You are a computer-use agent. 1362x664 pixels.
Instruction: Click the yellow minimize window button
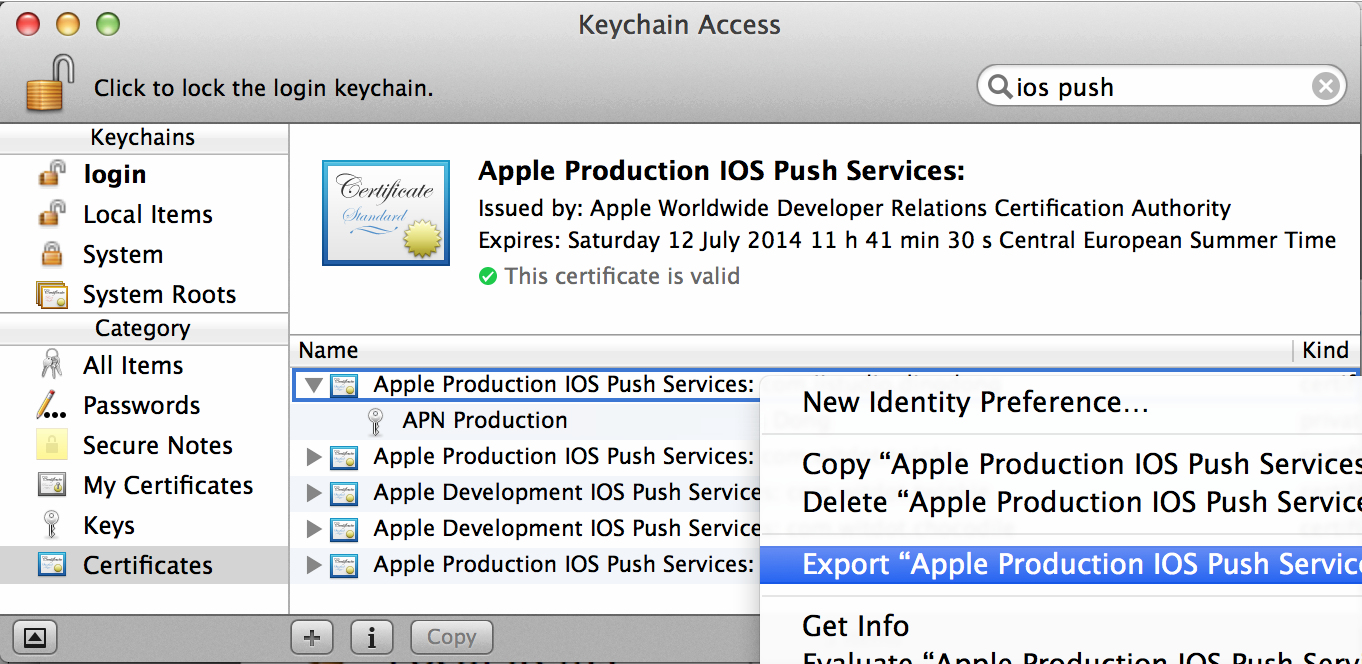pyautogui.click(x=67, y=24)
